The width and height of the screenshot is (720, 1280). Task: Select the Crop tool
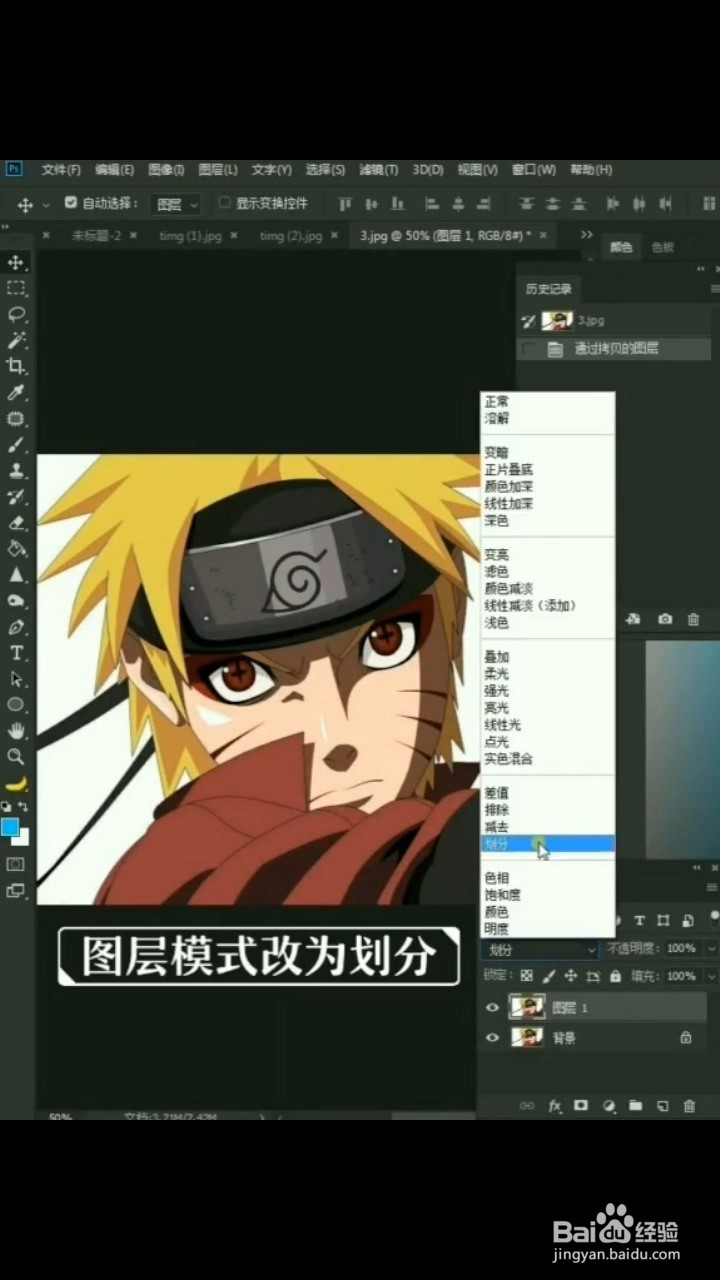point(16,366)
